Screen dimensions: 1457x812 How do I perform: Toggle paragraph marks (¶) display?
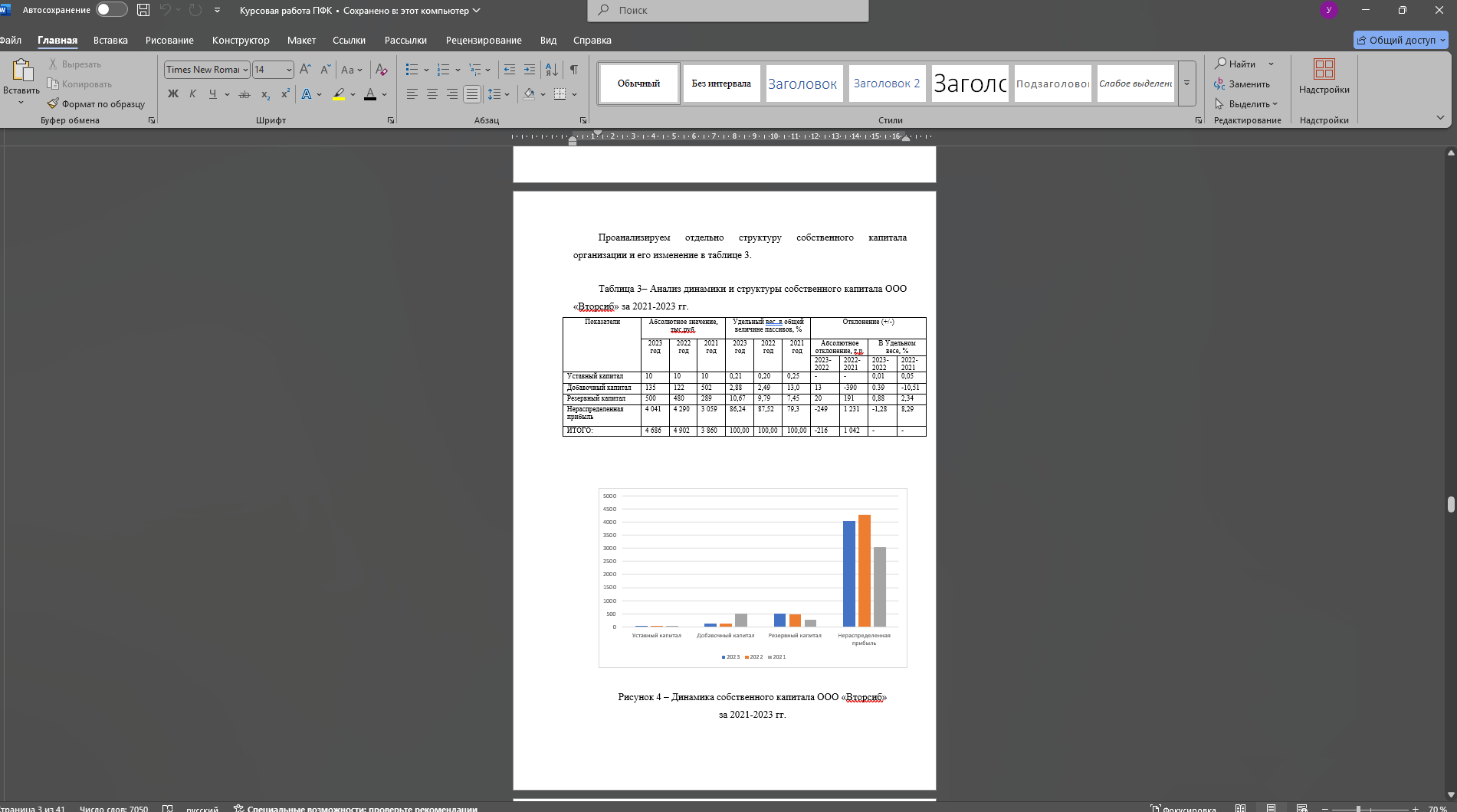coord(573,70)
